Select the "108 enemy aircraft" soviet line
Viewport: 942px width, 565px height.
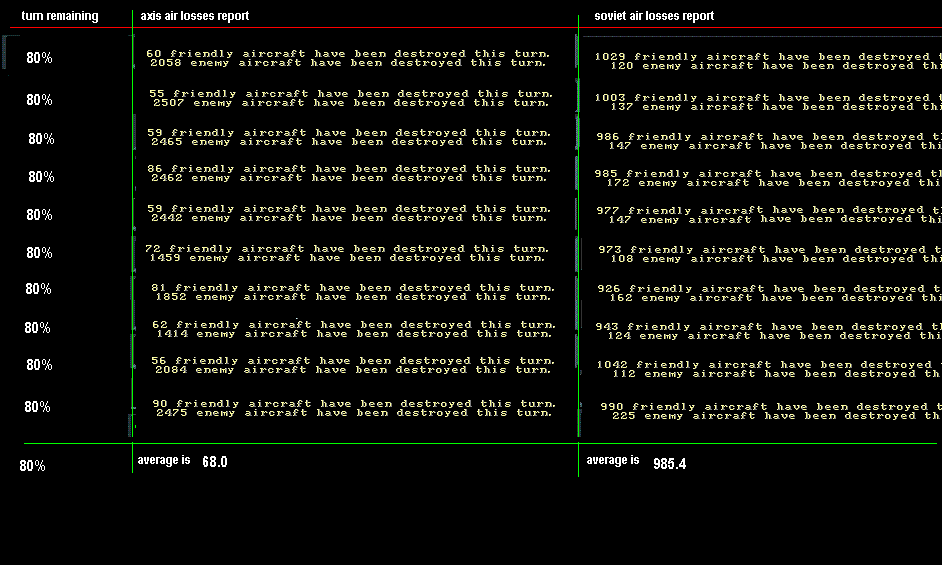click(x=776, y=259)
